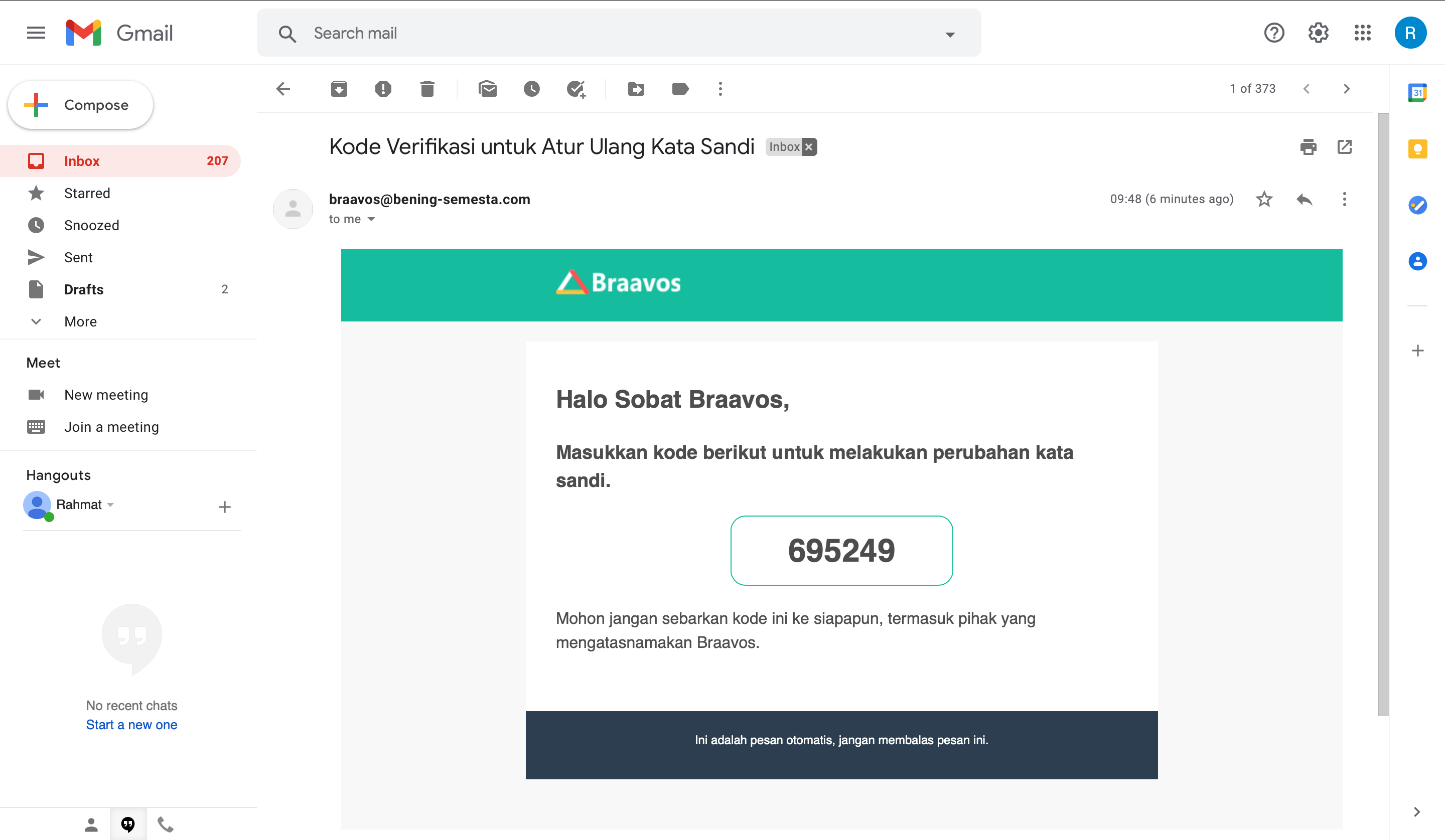The height and width of the screenshot is (840, 1445).
Task: Click the vertical scrollbar of email
Action: [1382, 413]
